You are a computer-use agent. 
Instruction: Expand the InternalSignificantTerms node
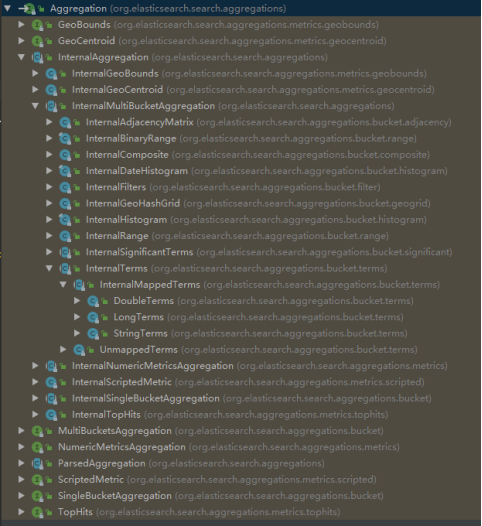(49, 252)
